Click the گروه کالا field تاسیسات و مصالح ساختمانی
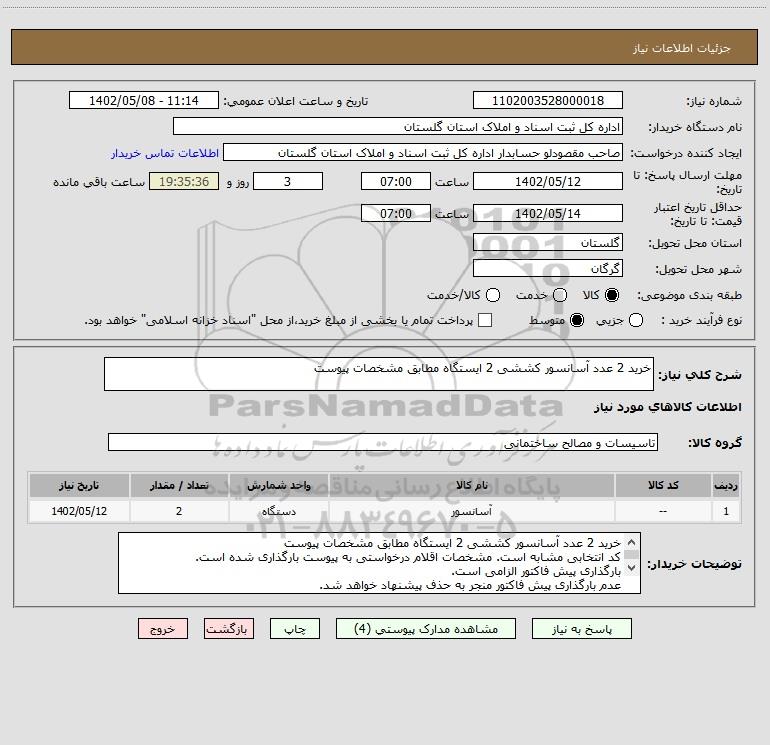The image size is (770, 745). pos(383,442)
